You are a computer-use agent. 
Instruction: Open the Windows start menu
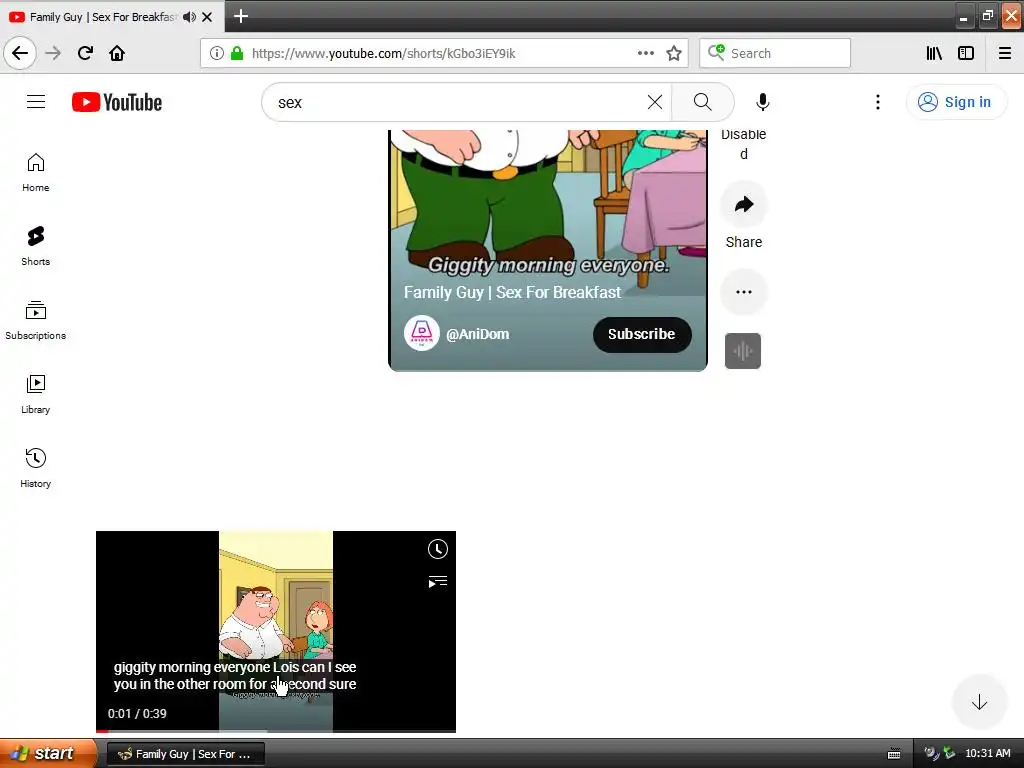[x=47, y=753]
